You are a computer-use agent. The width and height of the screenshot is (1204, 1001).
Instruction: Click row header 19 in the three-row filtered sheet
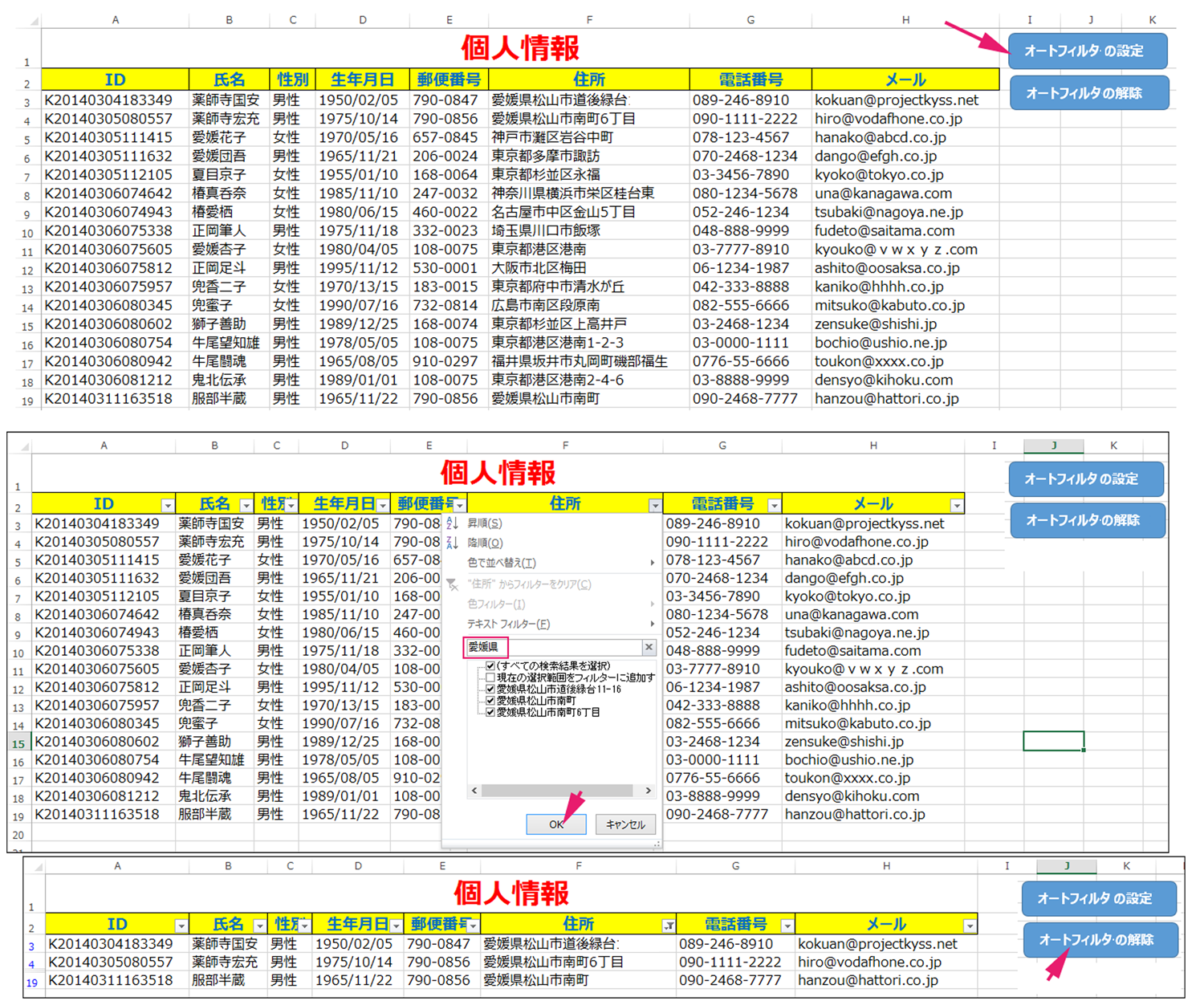tap(32, 981)
